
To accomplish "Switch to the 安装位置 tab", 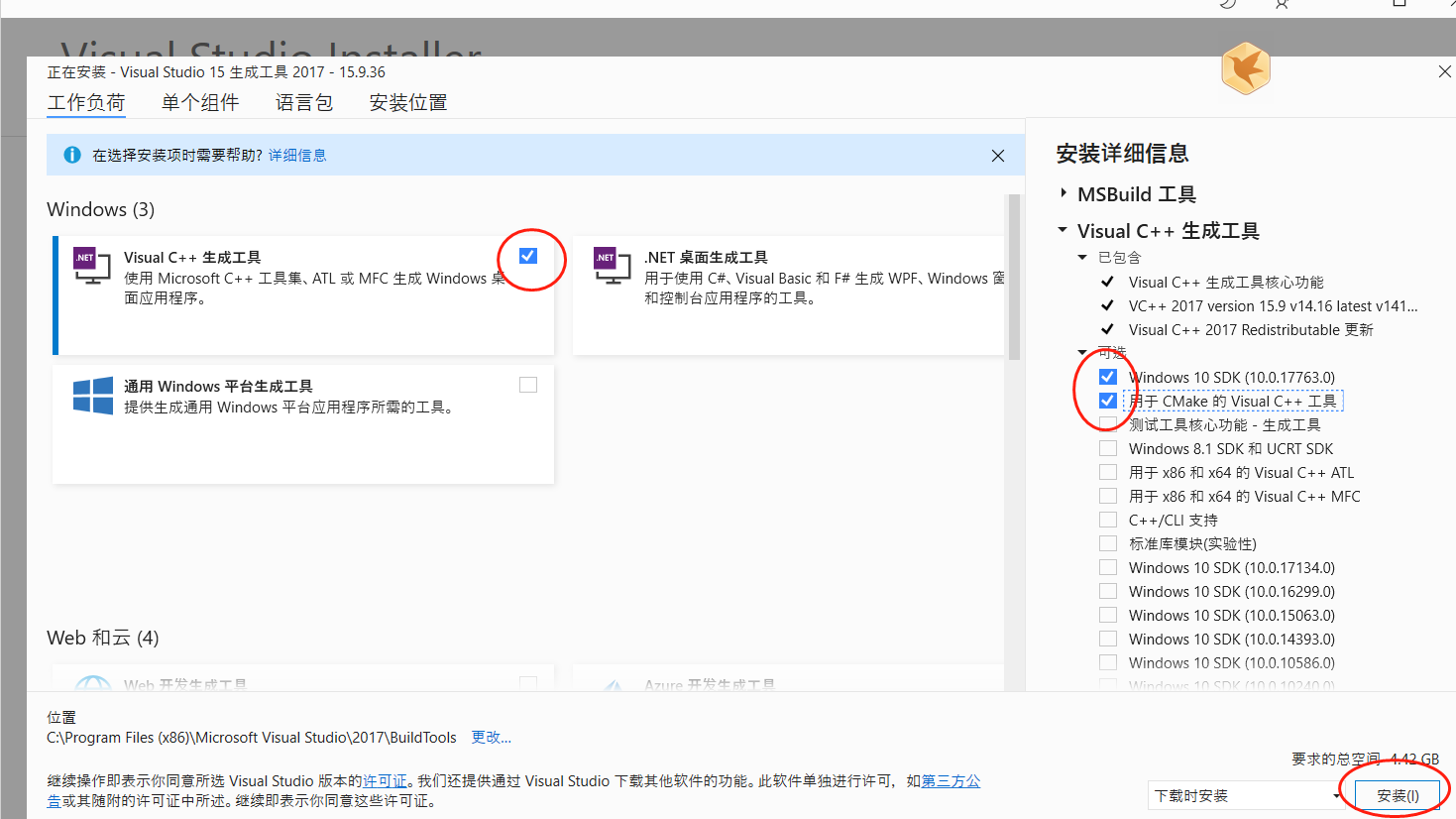I will [406, 102].
